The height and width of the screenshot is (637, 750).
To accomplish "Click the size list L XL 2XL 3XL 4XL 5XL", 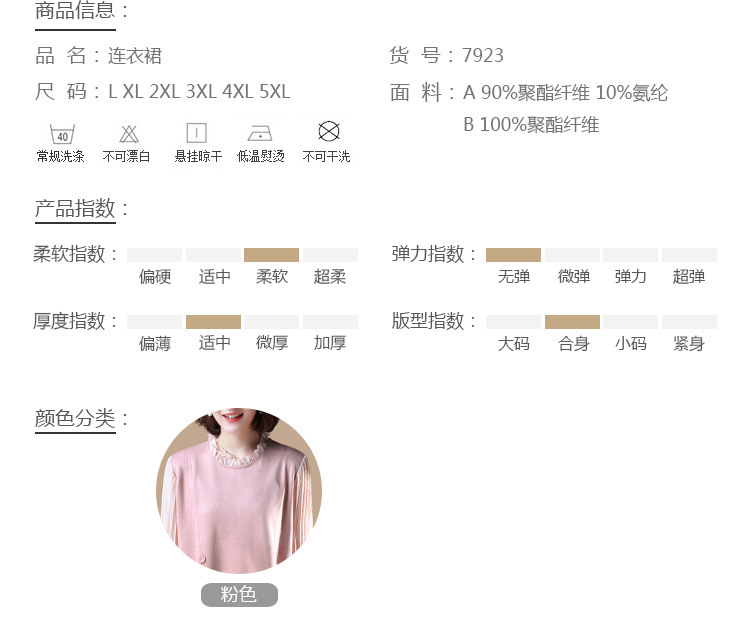I will (x=199, y=92).
